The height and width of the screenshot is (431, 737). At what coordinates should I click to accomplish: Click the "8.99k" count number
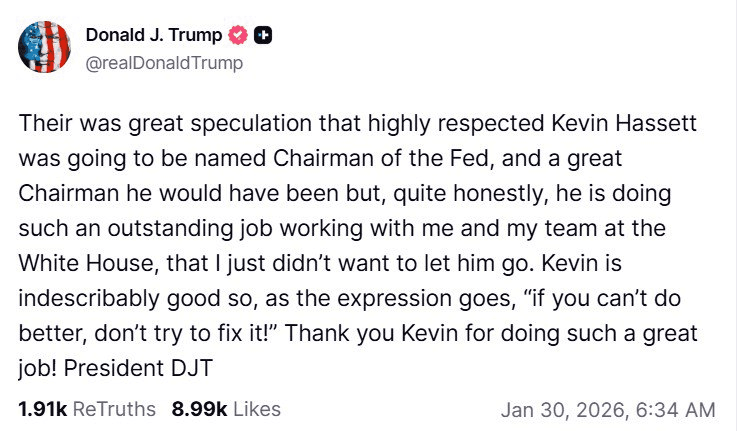[197, 409]
